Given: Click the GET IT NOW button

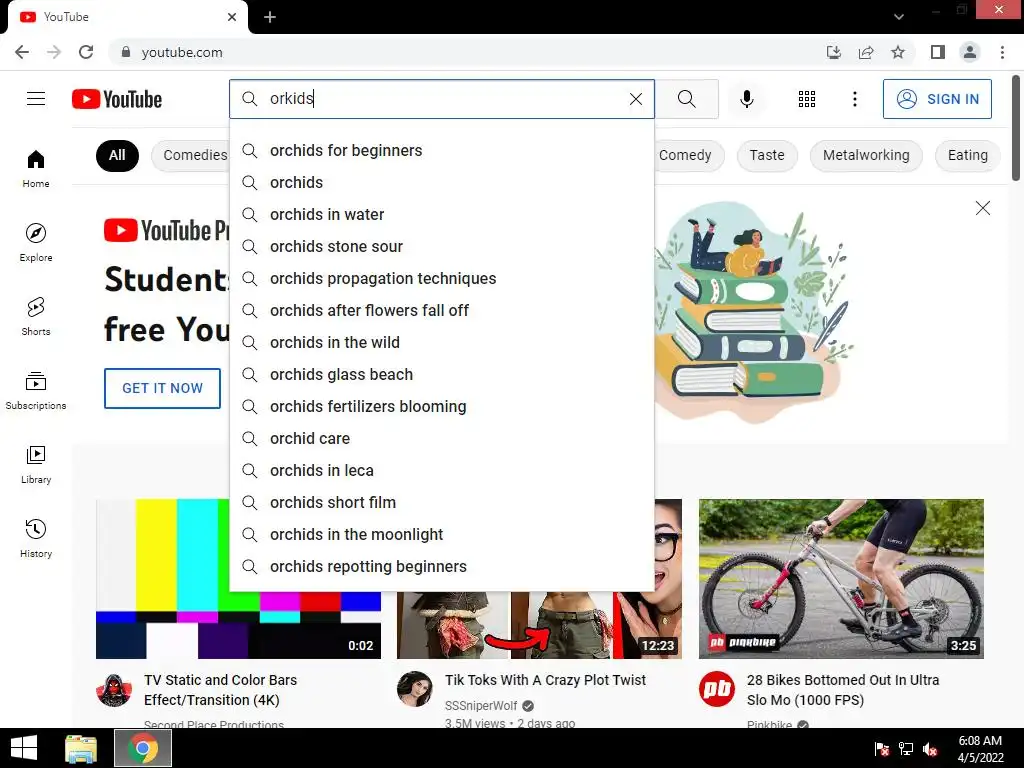Looking at the screenshot, I should coord(162,388).
